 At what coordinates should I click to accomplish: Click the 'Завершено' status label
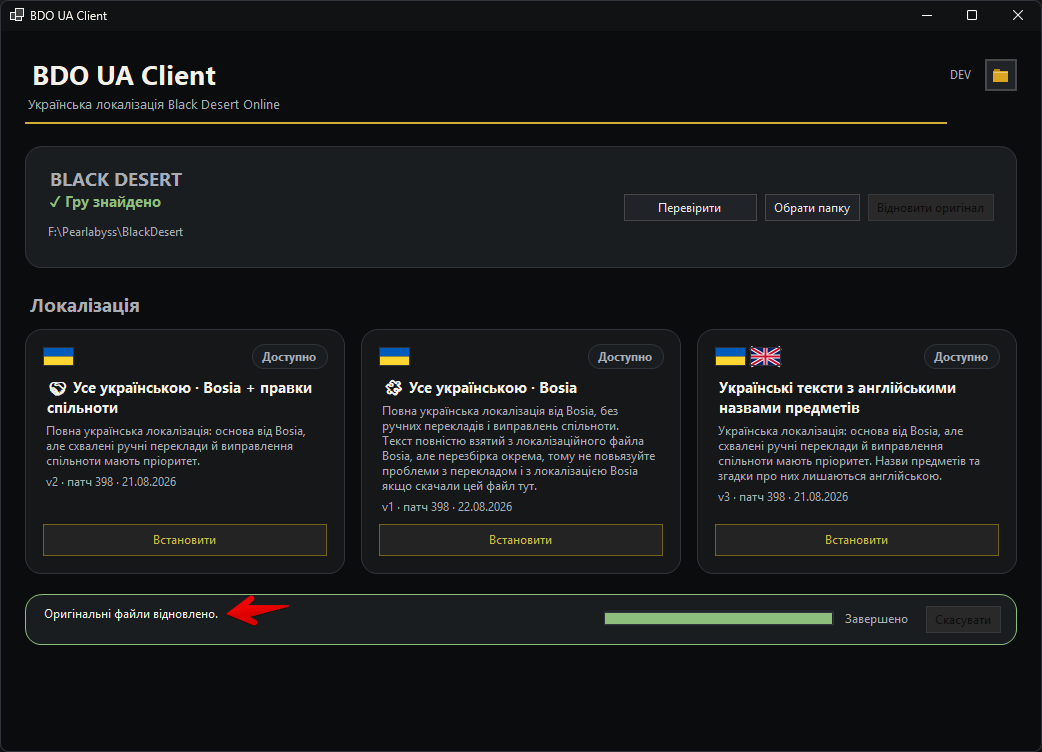876,619
